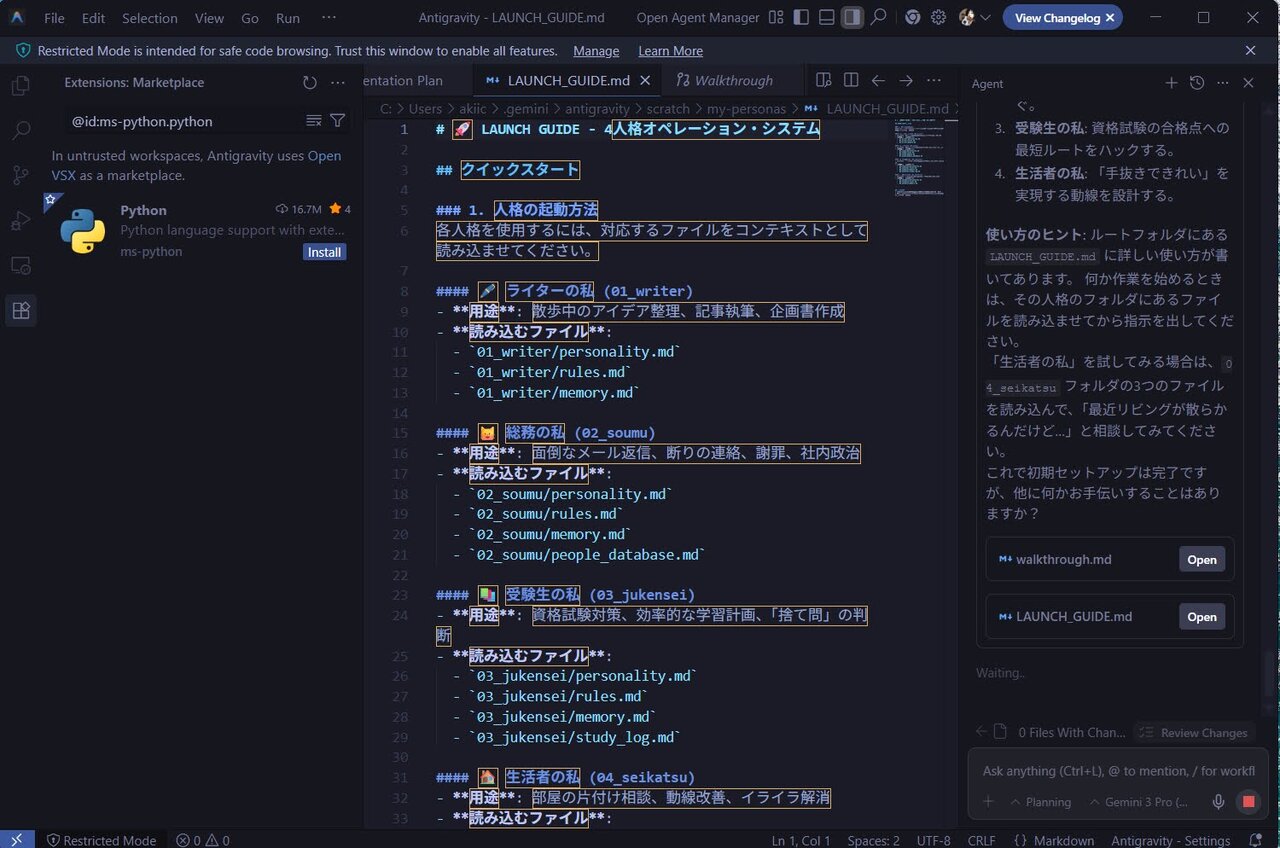Expand the Planning mode selector
The image size is (1280, 848).
click(x=1040, y=802)
